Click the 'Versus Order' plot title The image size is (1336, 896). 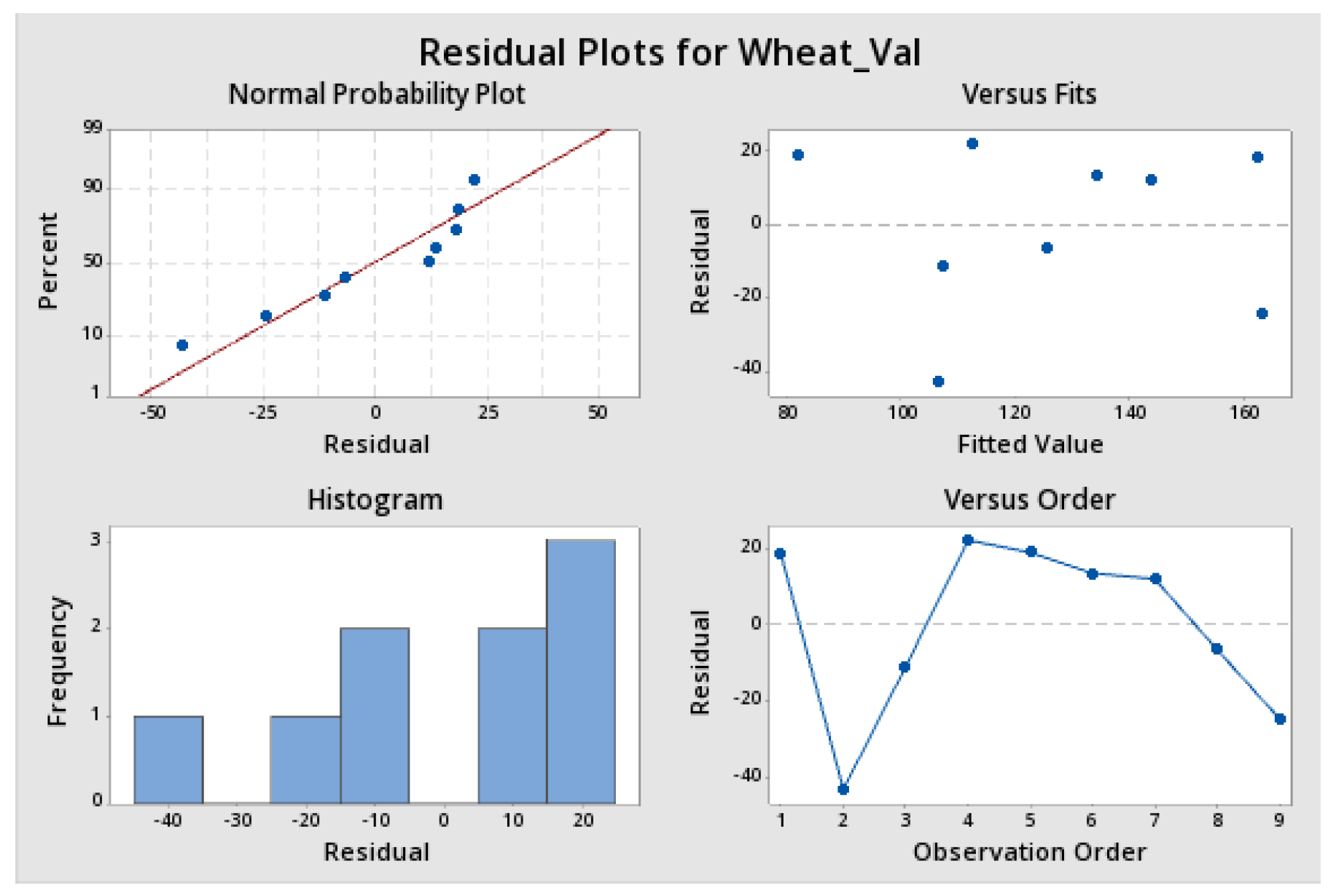tap(1029, 500)
